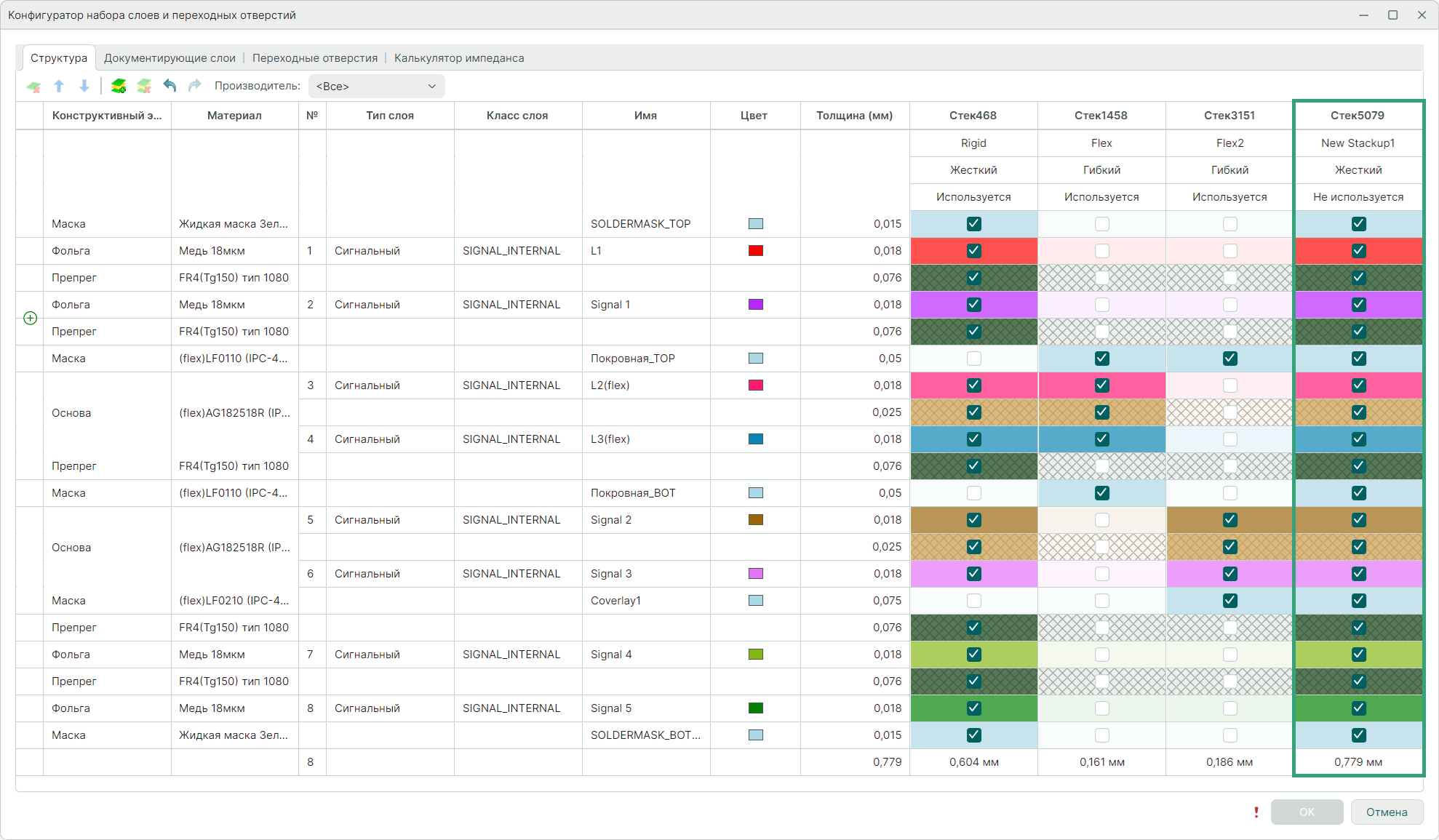
Task: Uncheck SOLDERMASK_TOP in Стек468 column
Action: (x=973, y=224)
